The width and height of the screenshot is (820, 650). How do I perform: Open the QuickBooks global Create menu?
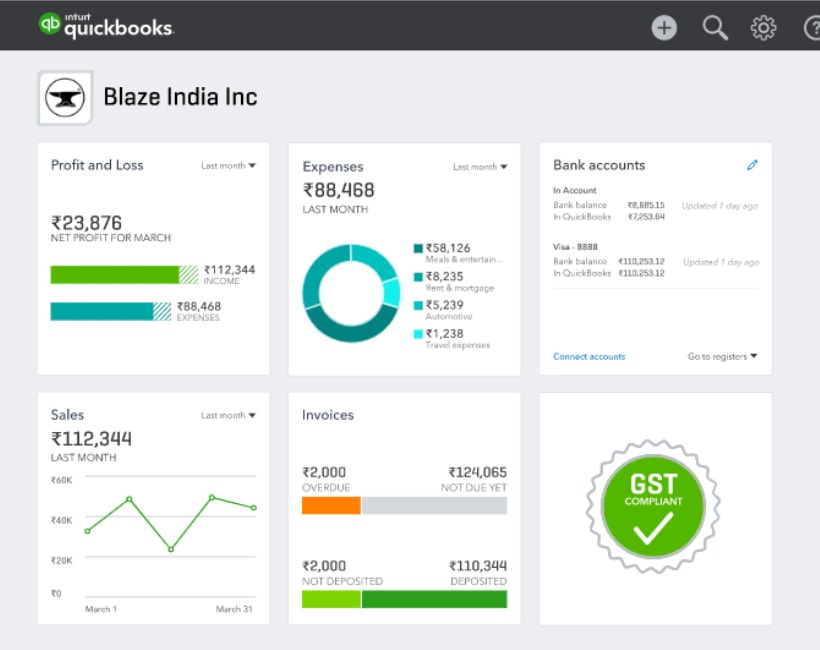[664, 27]
